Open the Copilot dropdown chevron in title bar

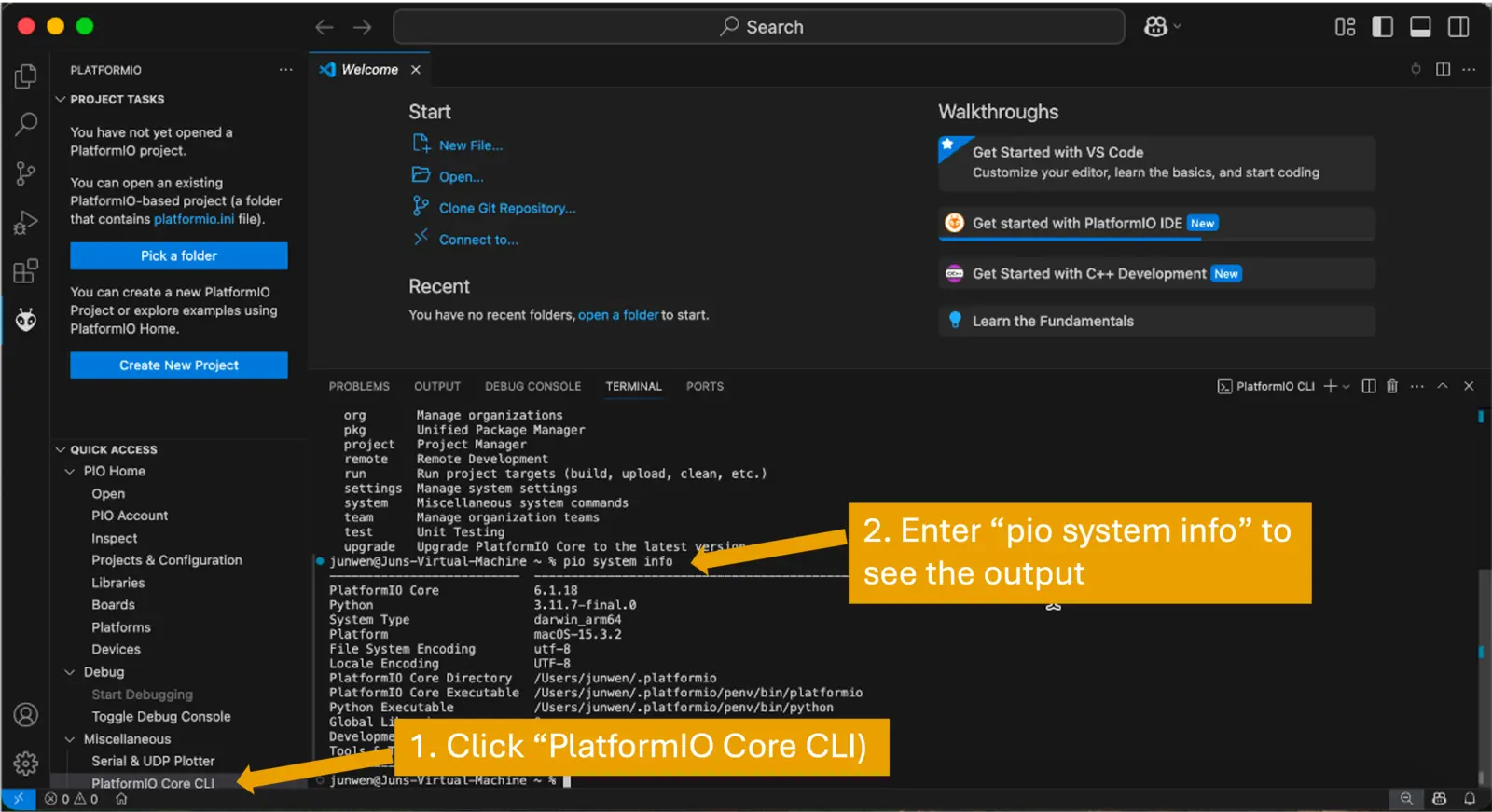pos(1177,27)
